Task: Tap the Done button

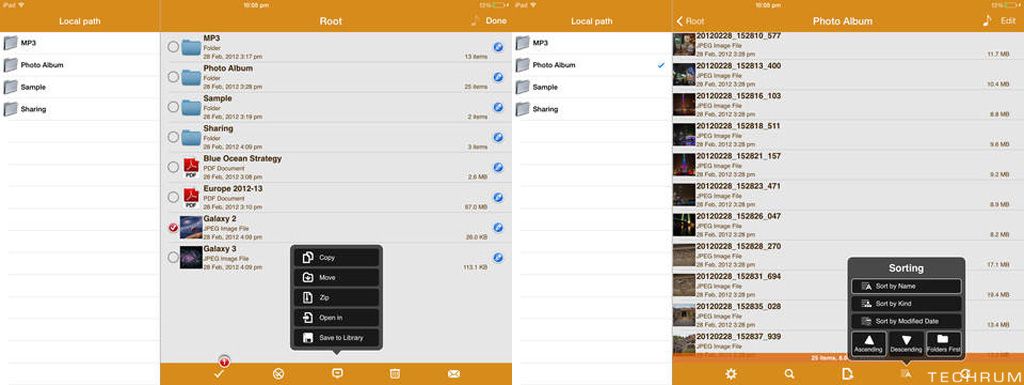Action: (496, 21)
